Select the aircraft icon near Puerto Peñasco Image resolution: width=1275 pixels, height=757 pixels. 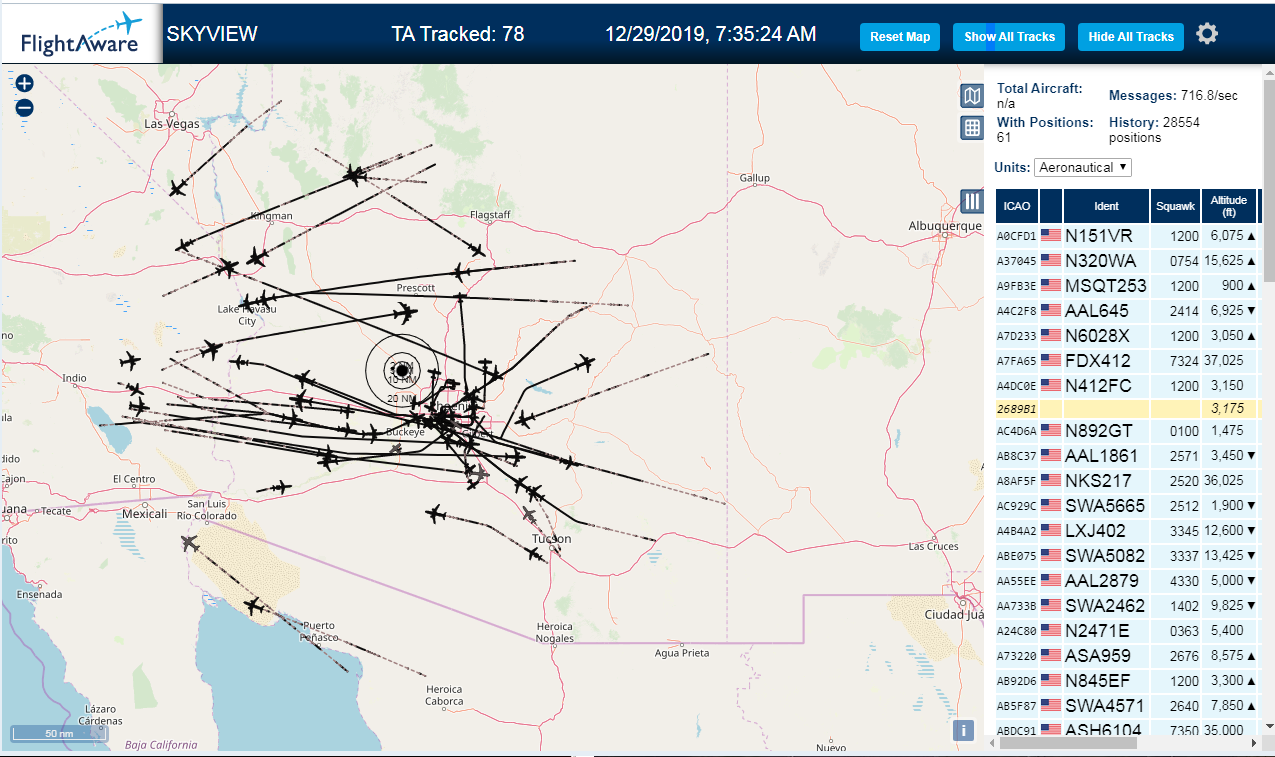point(253,606)
